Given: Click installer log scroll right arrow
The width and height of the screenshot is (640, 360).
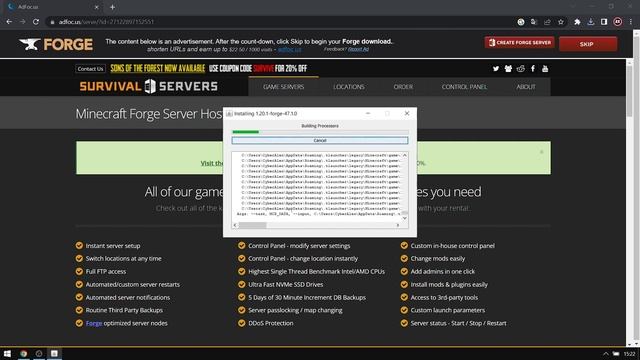Looking at the screenshot, I should pyautogui.click(x=398, y=225).
